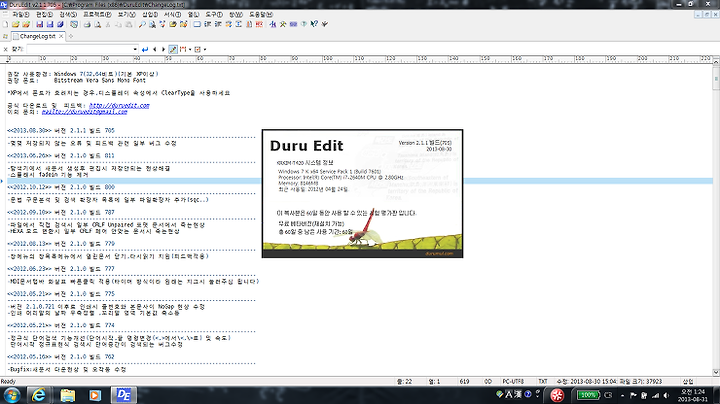
Task: Open Windows Explorer folder on taskbar
Action: 68,395
